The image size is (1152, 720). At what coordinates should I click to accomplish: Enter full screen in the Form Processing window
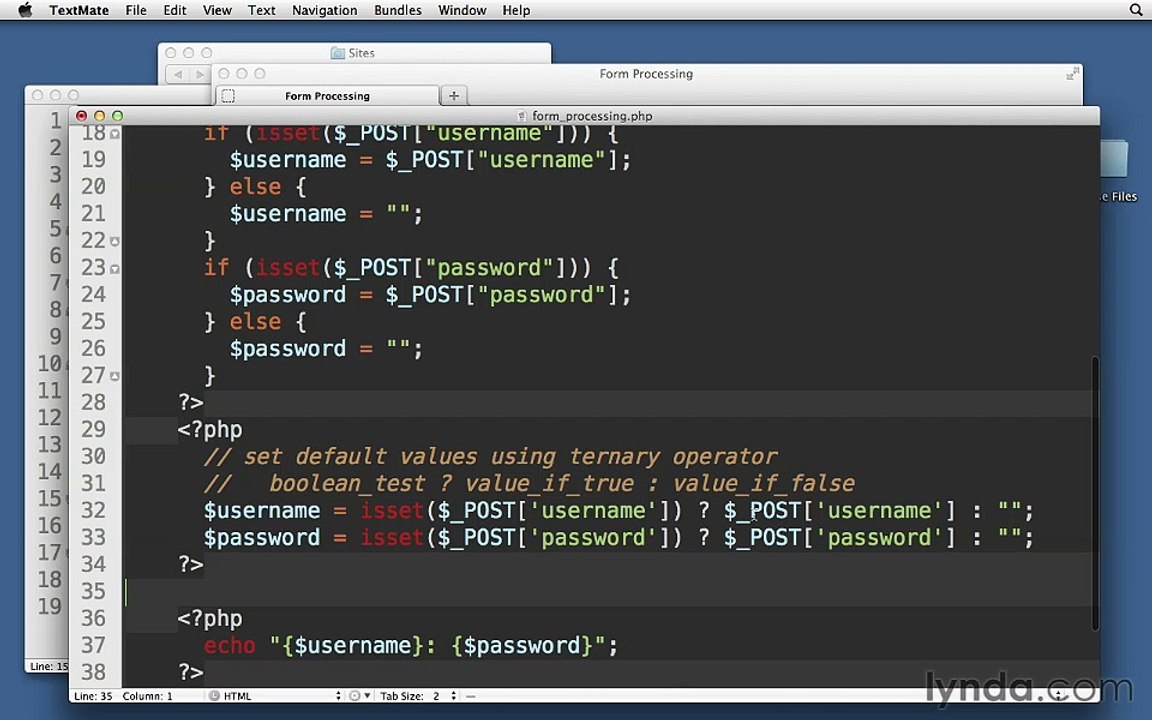1073,73
